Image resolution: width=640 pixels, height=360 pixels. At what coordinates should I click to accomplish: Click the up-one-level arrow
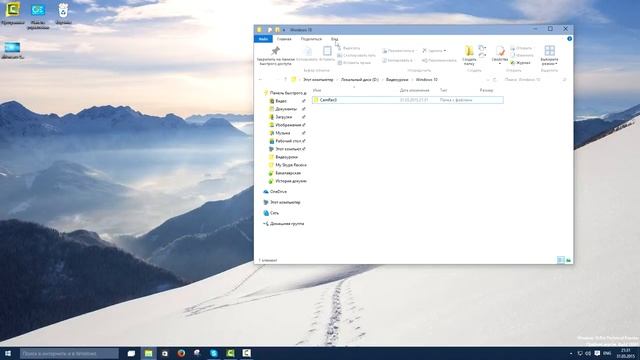click(285, 80)
